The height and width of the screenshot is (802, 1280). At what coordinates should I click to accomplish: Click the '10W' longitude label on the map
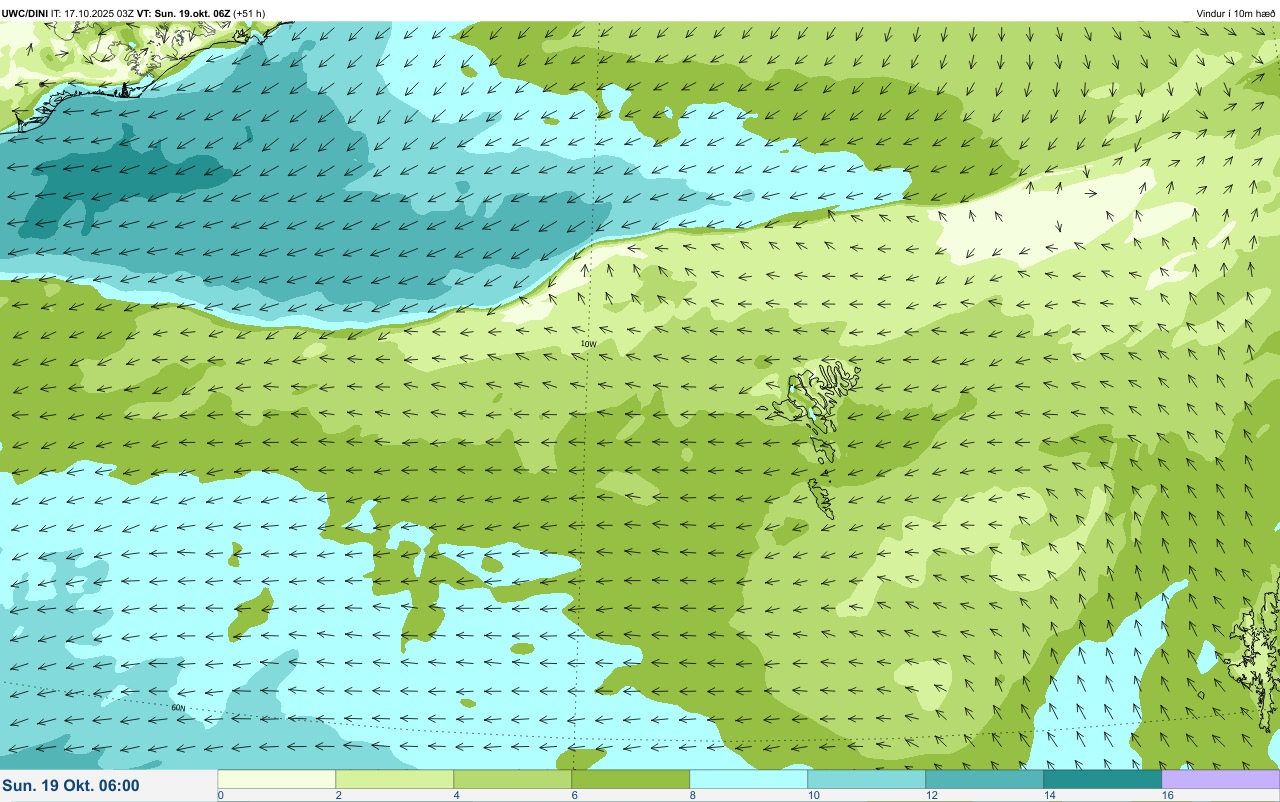[x=588, y=344]
